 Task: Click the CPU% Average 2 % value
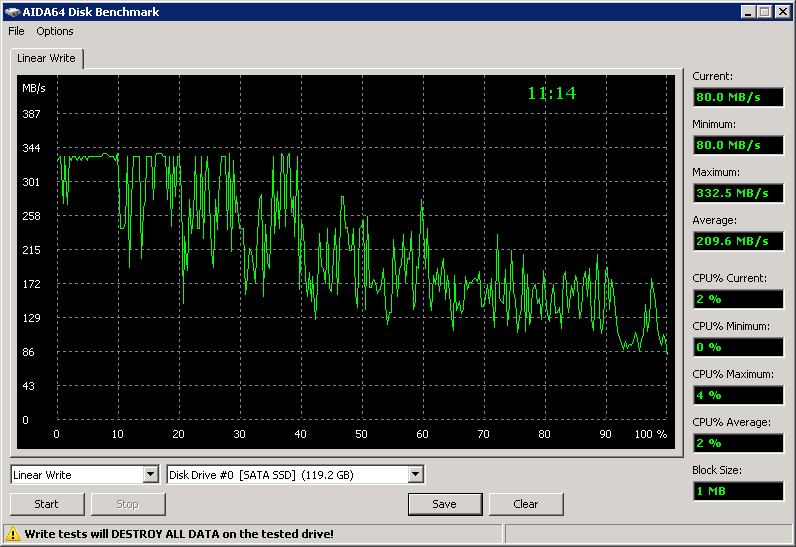coord(738,443)
